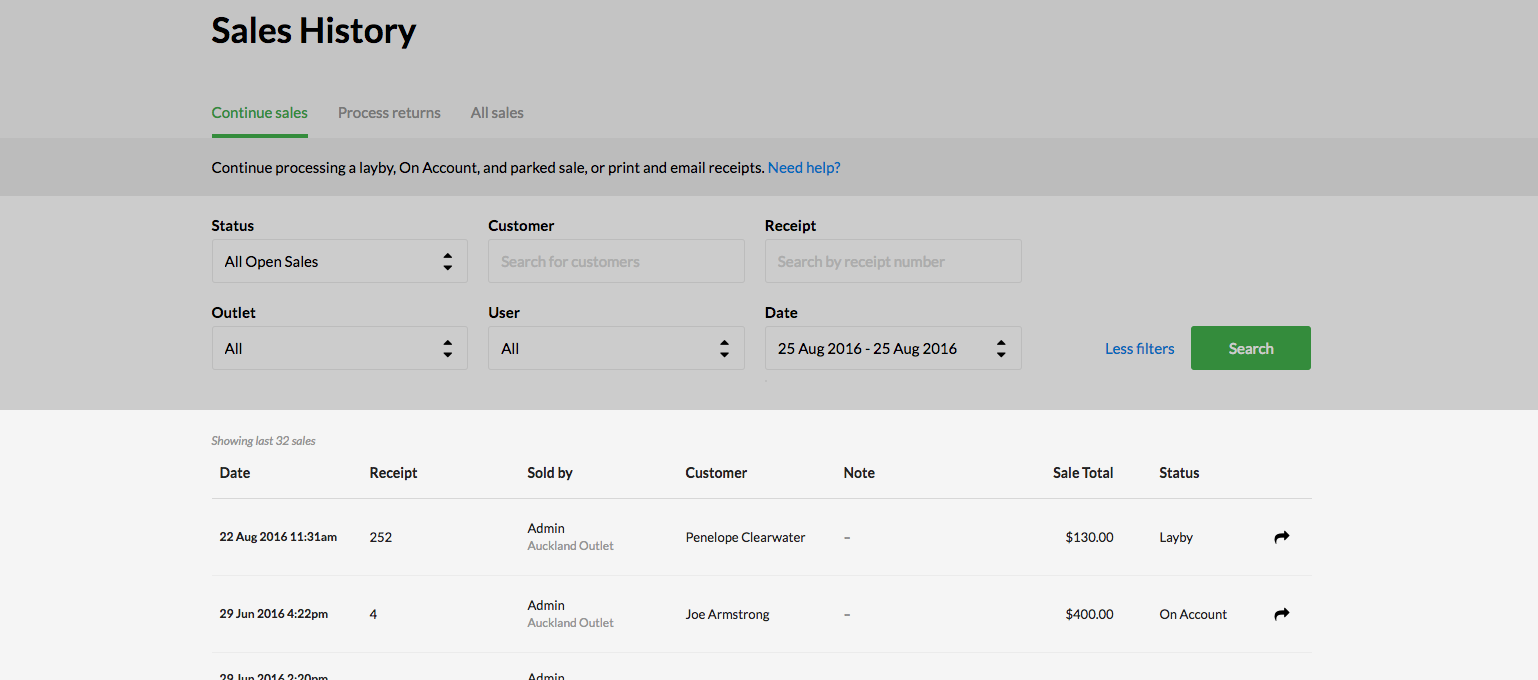Open the Date range picker dropdown
Screen dimensions: 1538x680
(x=892, y=349)
